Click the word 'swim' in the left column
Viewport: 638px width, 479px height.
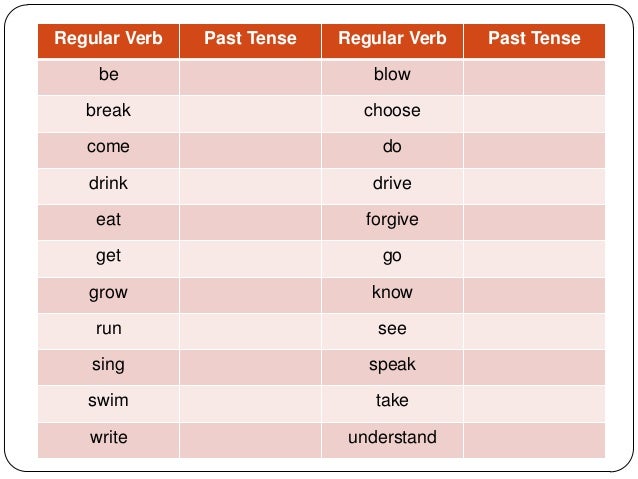(x=108, y=400)
